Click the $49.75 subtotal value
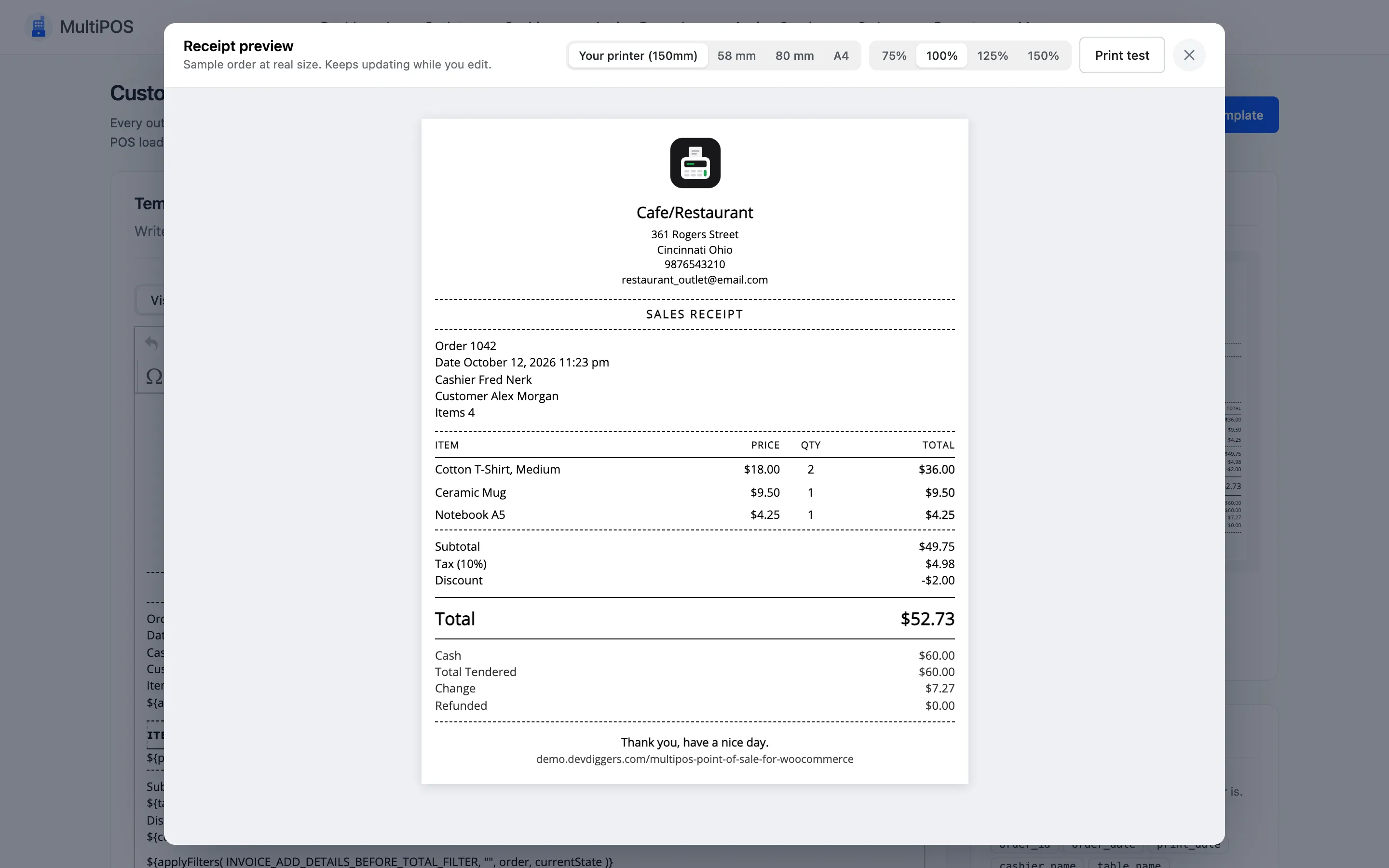1389x868 pixels. [x=936, y=546]
